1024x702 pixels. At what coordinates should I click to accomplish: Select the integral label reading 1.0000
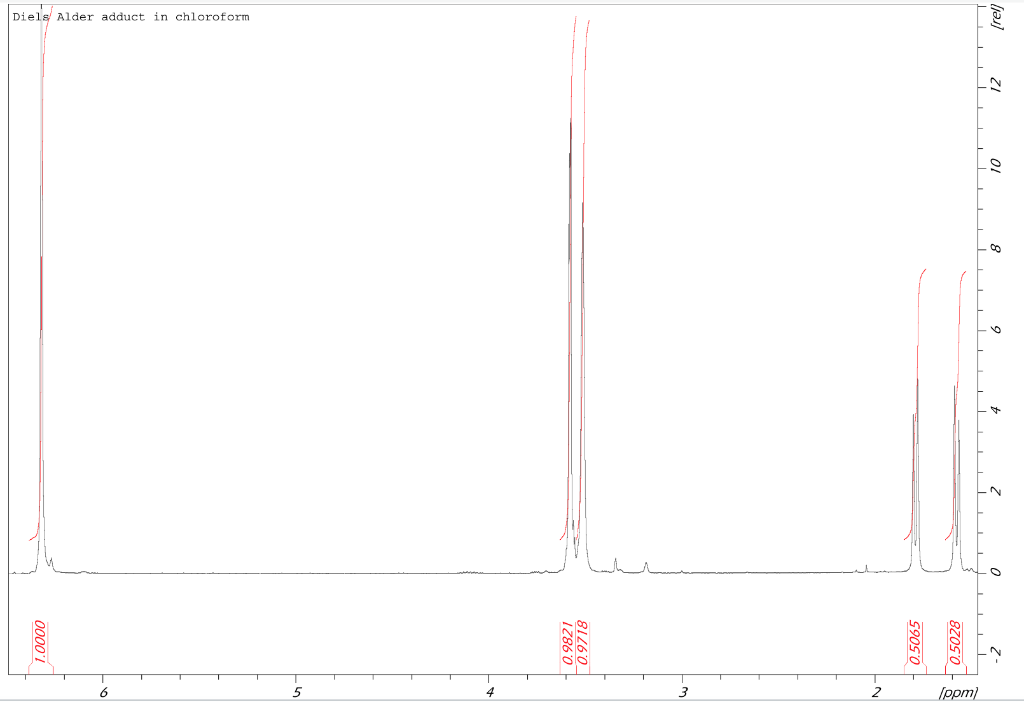coord(41,641)
